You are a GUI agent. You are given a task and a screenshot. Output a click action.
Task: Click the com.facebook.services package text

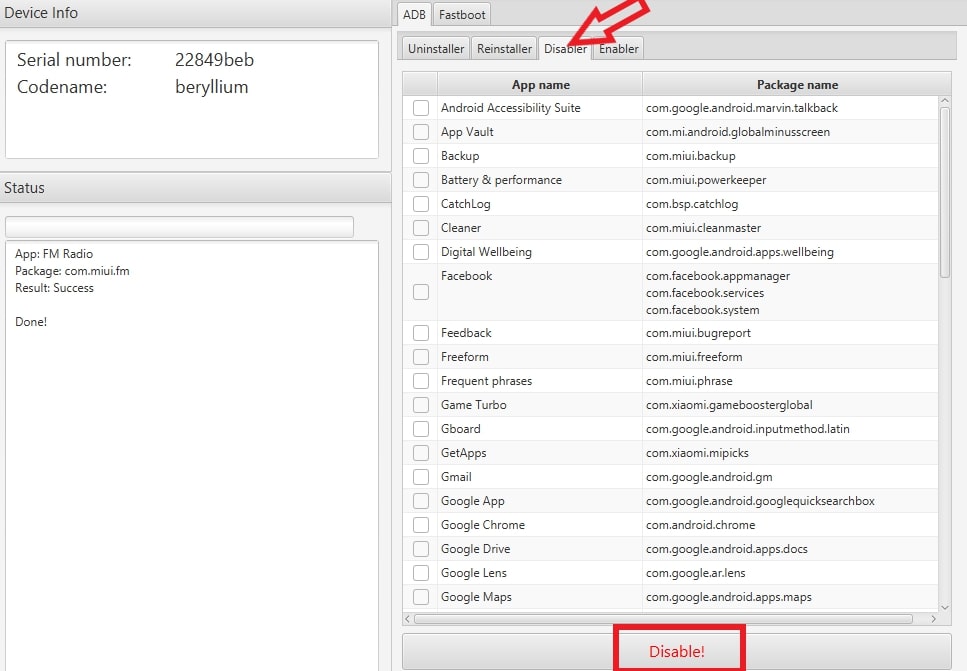[x=705, y=293]
